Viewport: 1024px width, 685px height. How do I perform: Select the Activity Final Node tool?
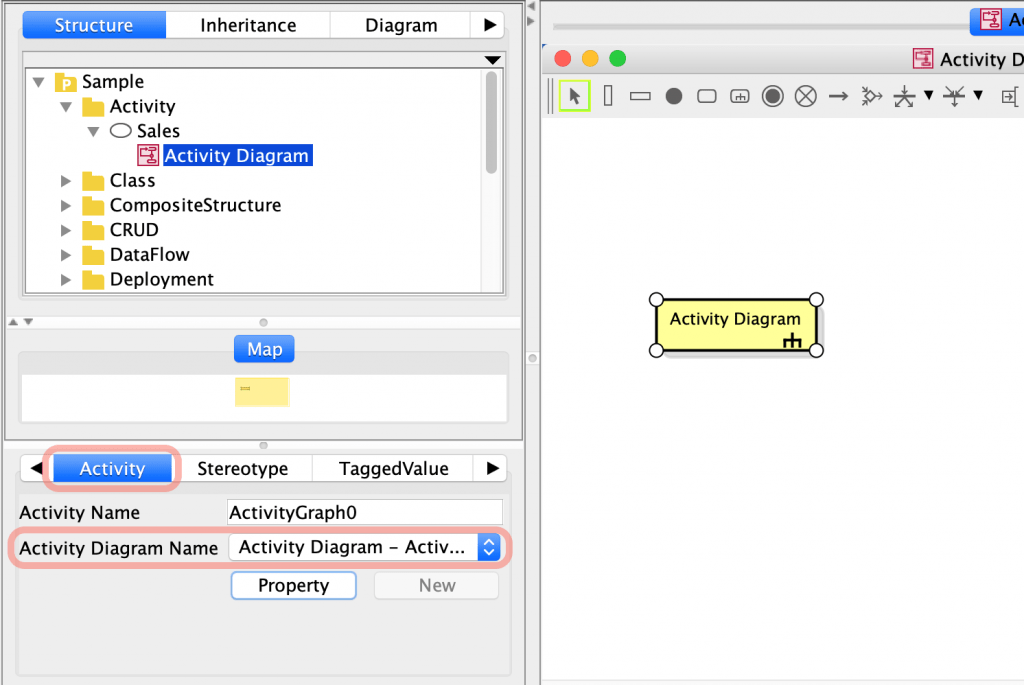tap(773, 97)
